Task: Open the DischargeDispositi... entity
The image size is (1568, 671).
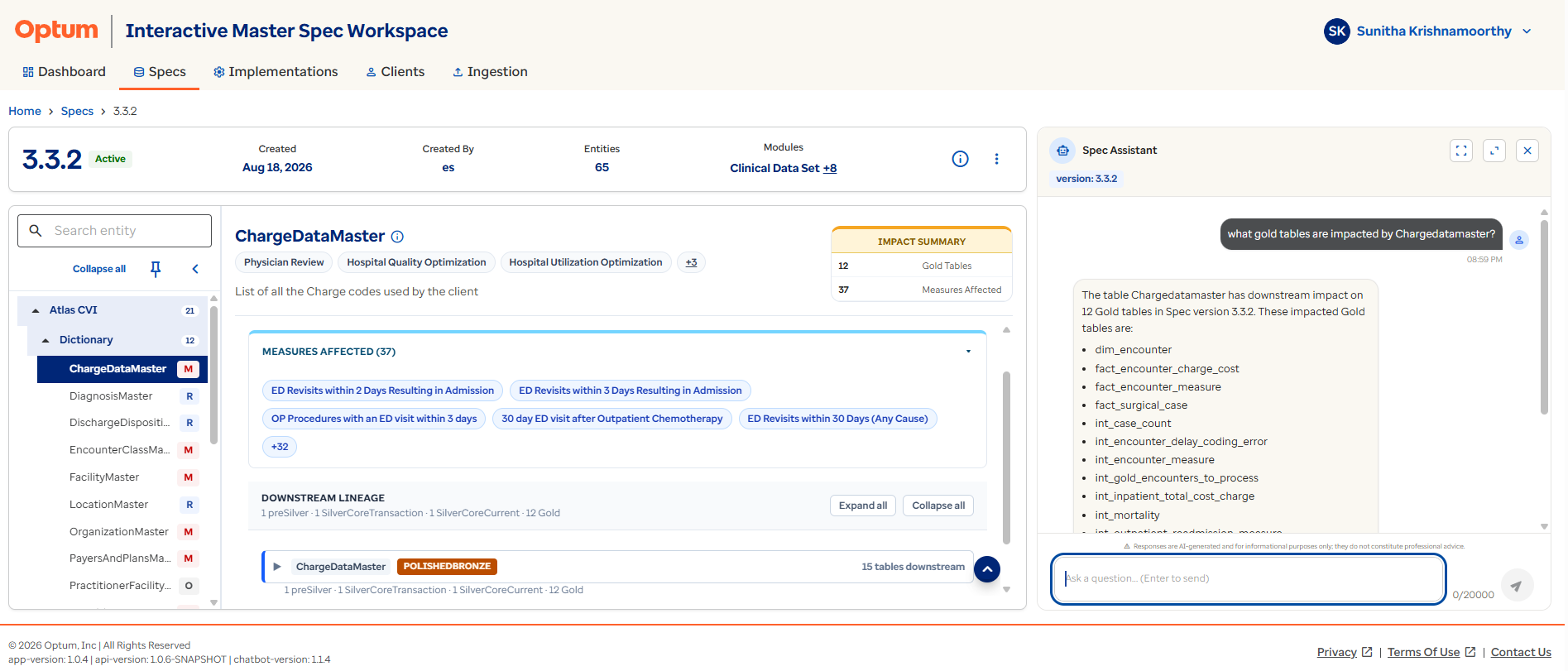Action: click(119, 423)
